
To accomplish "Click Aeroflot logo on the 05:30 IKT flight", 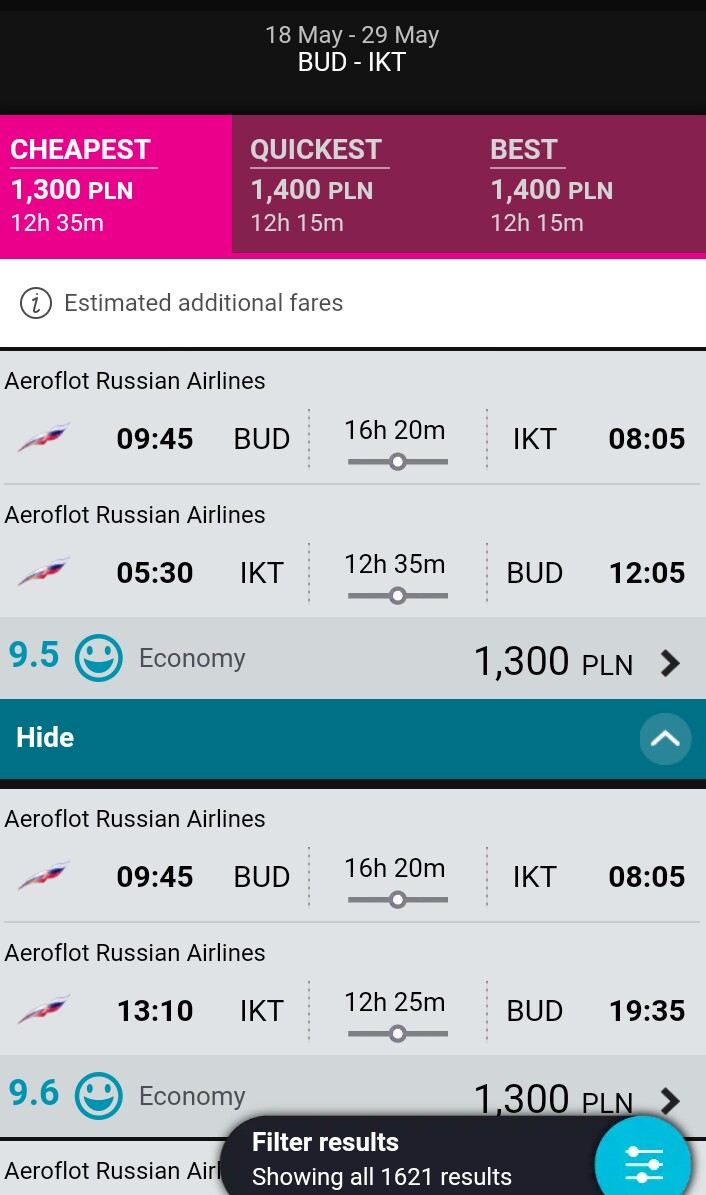I will (44, 572).
